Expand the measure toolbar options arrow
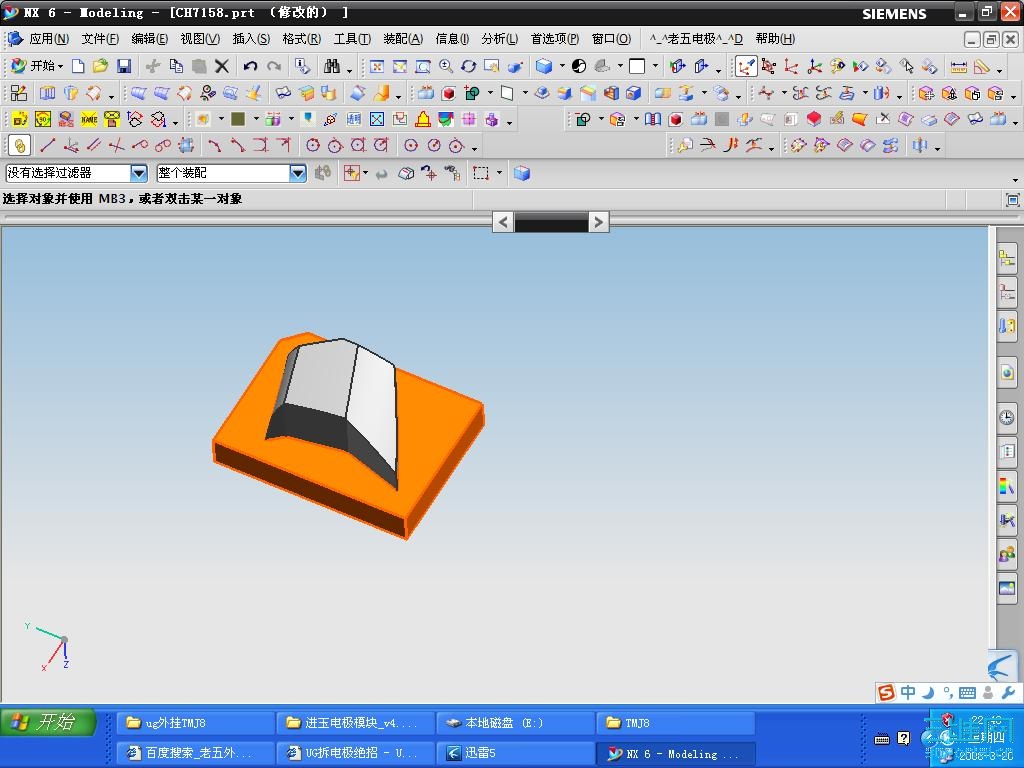1024x768 pixels. (x=1000, y=70)
